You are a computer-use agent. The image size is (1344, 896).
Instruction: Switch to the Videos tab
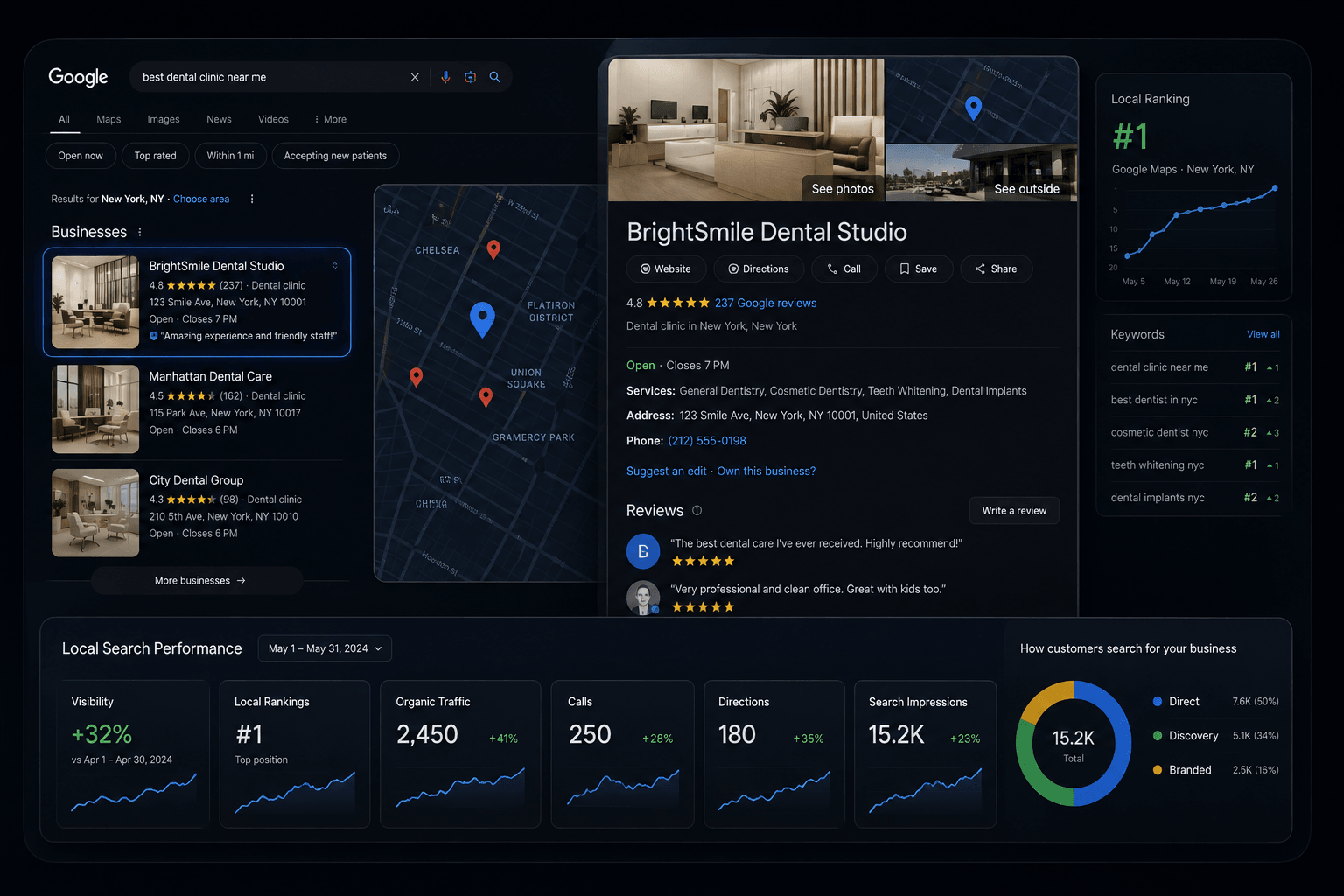[273, 119]
